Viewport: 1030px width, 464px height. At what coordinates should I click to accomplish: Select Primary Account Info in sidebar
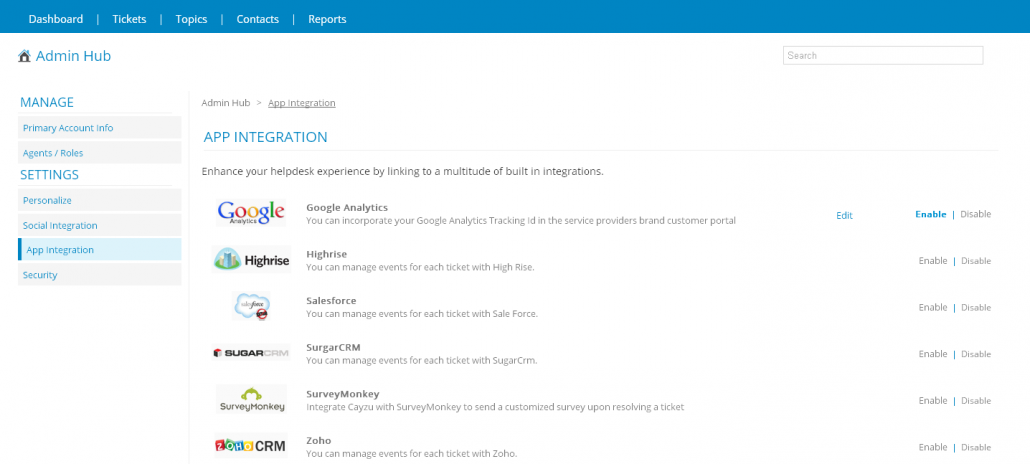tap(99, 128)
